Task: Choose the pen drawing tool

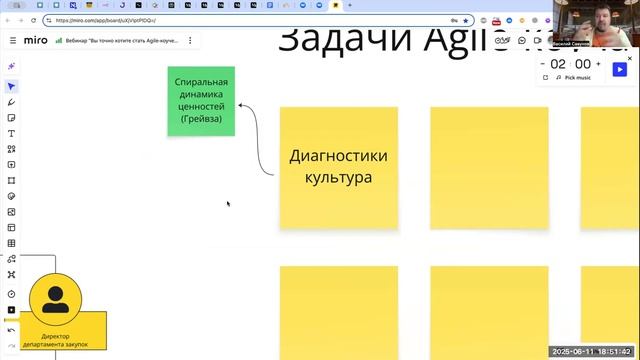Action: click(x=11, y=102)
